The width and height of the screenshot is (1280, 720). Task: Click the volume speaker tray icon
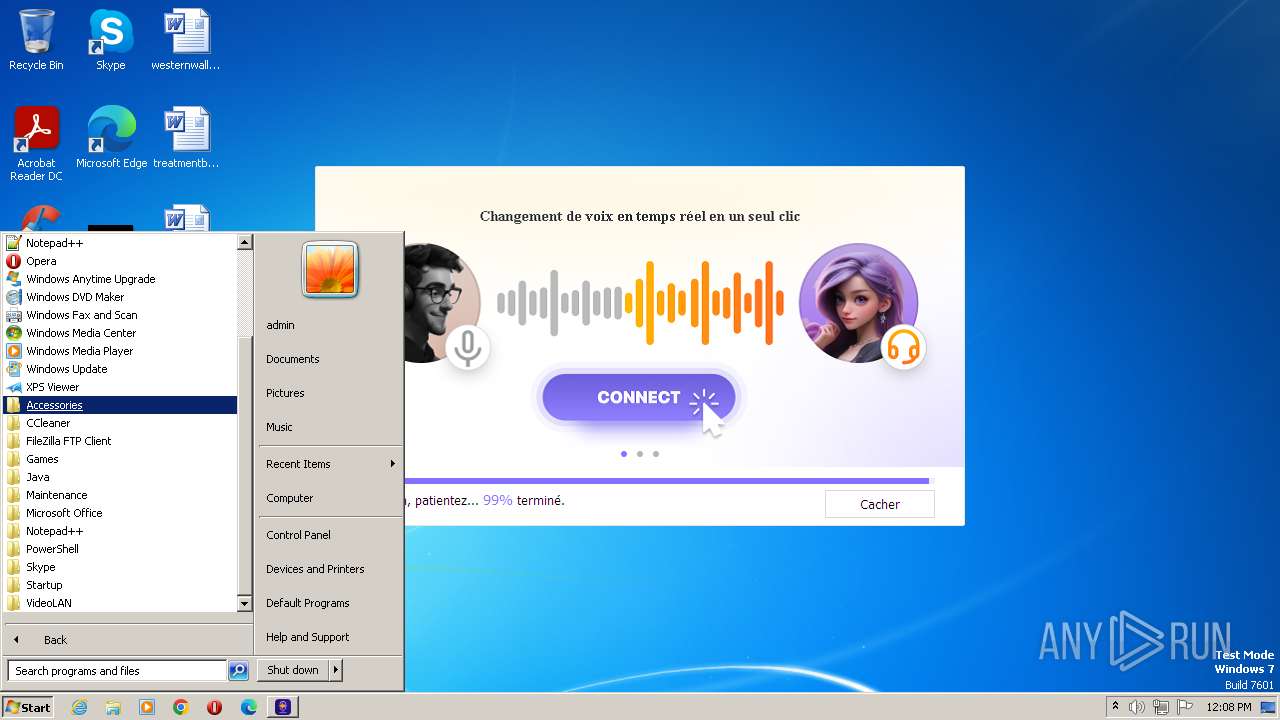1137,707
